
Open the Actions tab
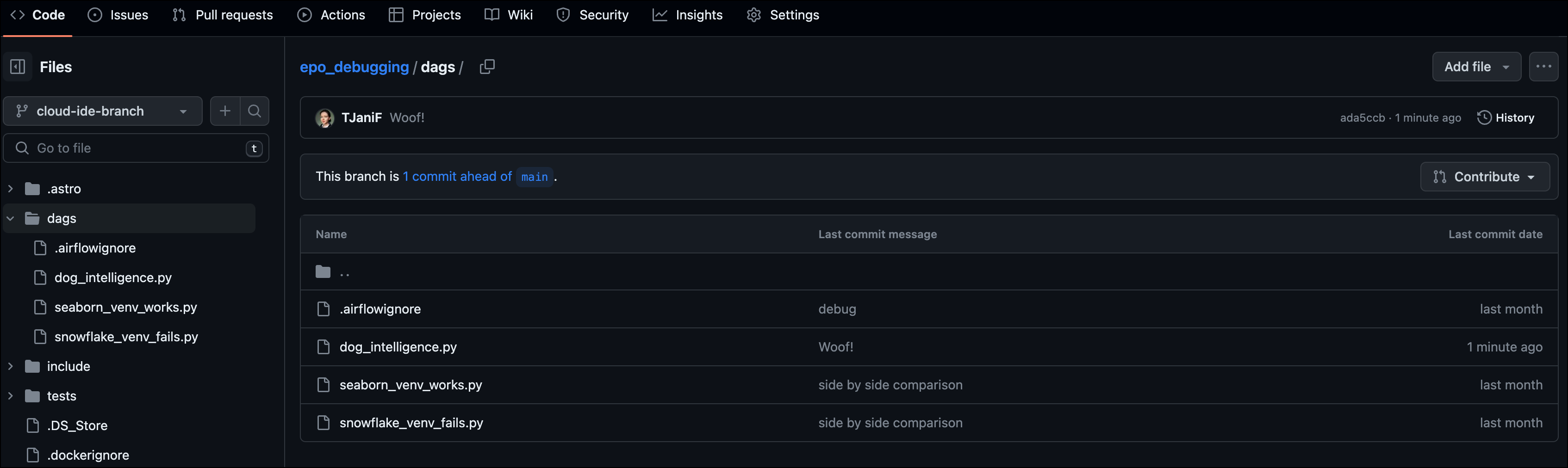pyautogui.click(x=331, y=15)
